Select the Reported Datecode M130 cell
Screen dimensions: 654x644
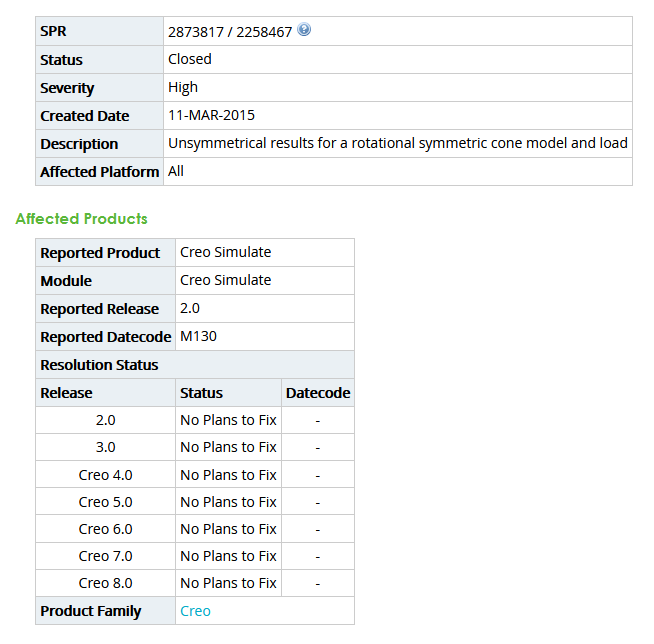click(x=198, y=336)
